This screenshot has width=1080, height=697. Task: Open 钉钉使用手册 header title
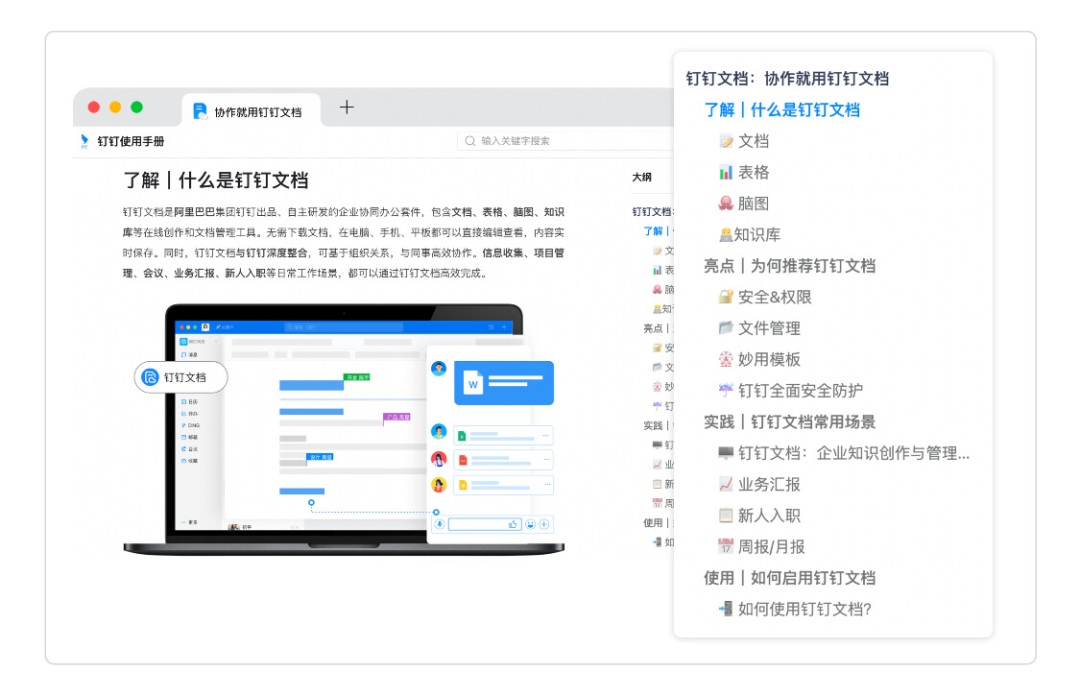pyautogui.click(x=131, y=141)
